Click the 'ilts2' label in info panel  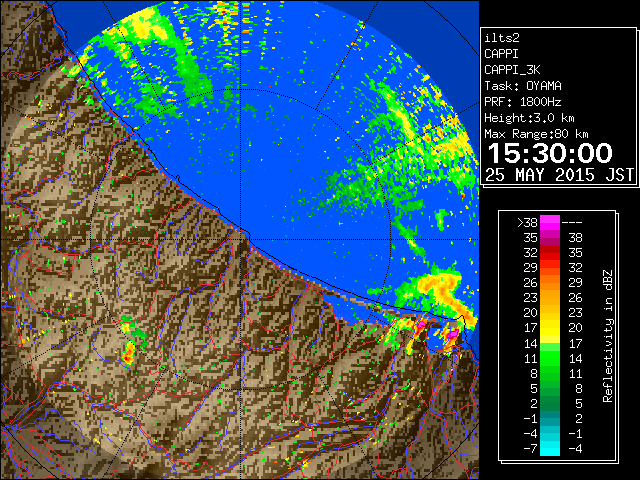tap(502, 38)
